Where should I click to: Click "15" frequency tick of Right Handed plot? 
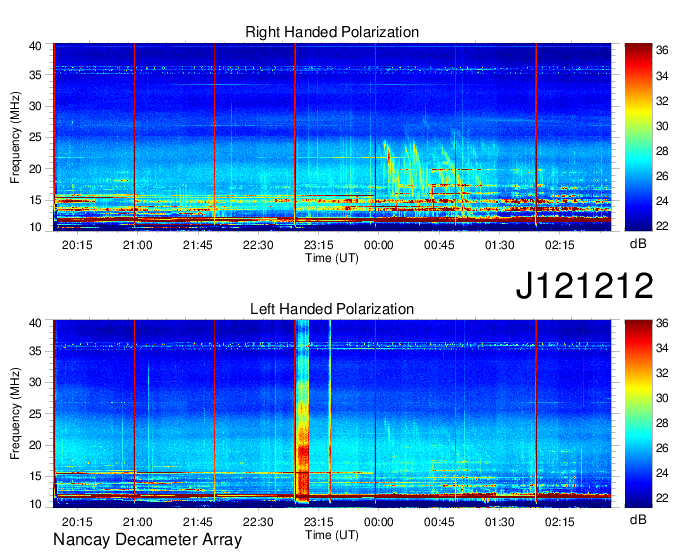[x=35, y=200]
